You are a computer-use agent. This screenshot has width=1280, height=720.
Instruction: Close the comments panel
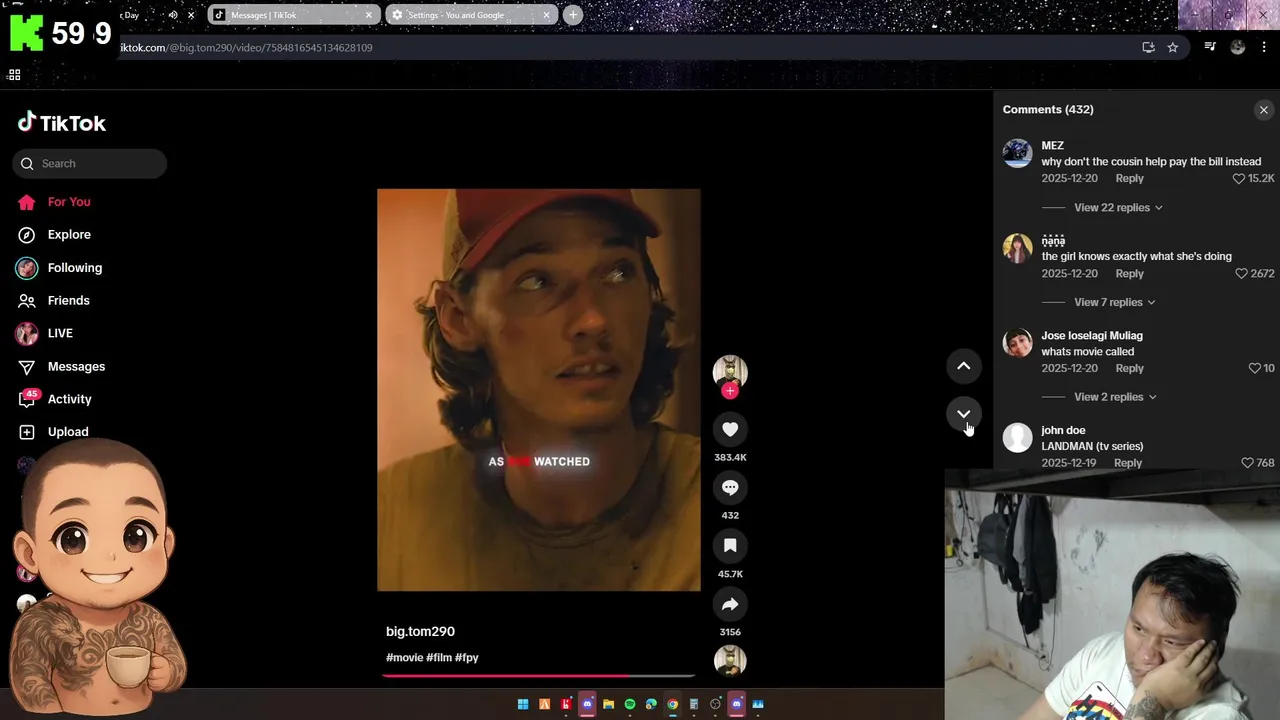point(1264,110)
